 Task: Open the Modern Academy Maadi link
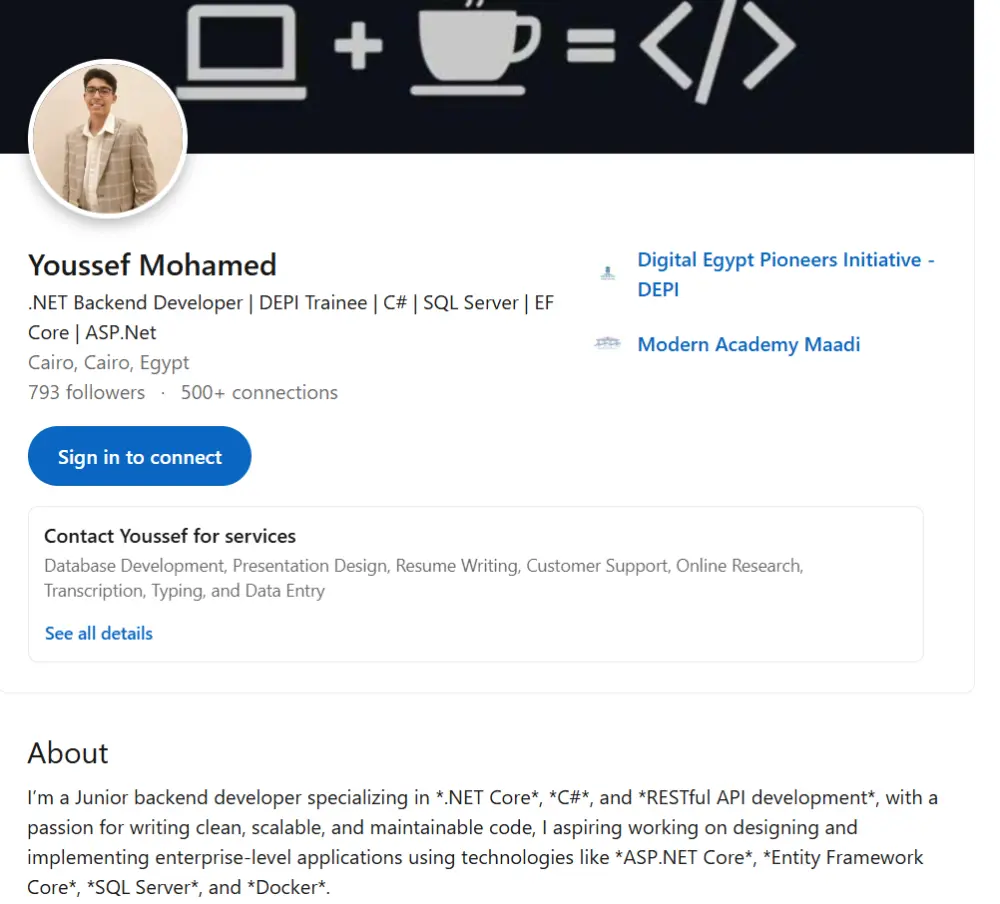[749, 345]
